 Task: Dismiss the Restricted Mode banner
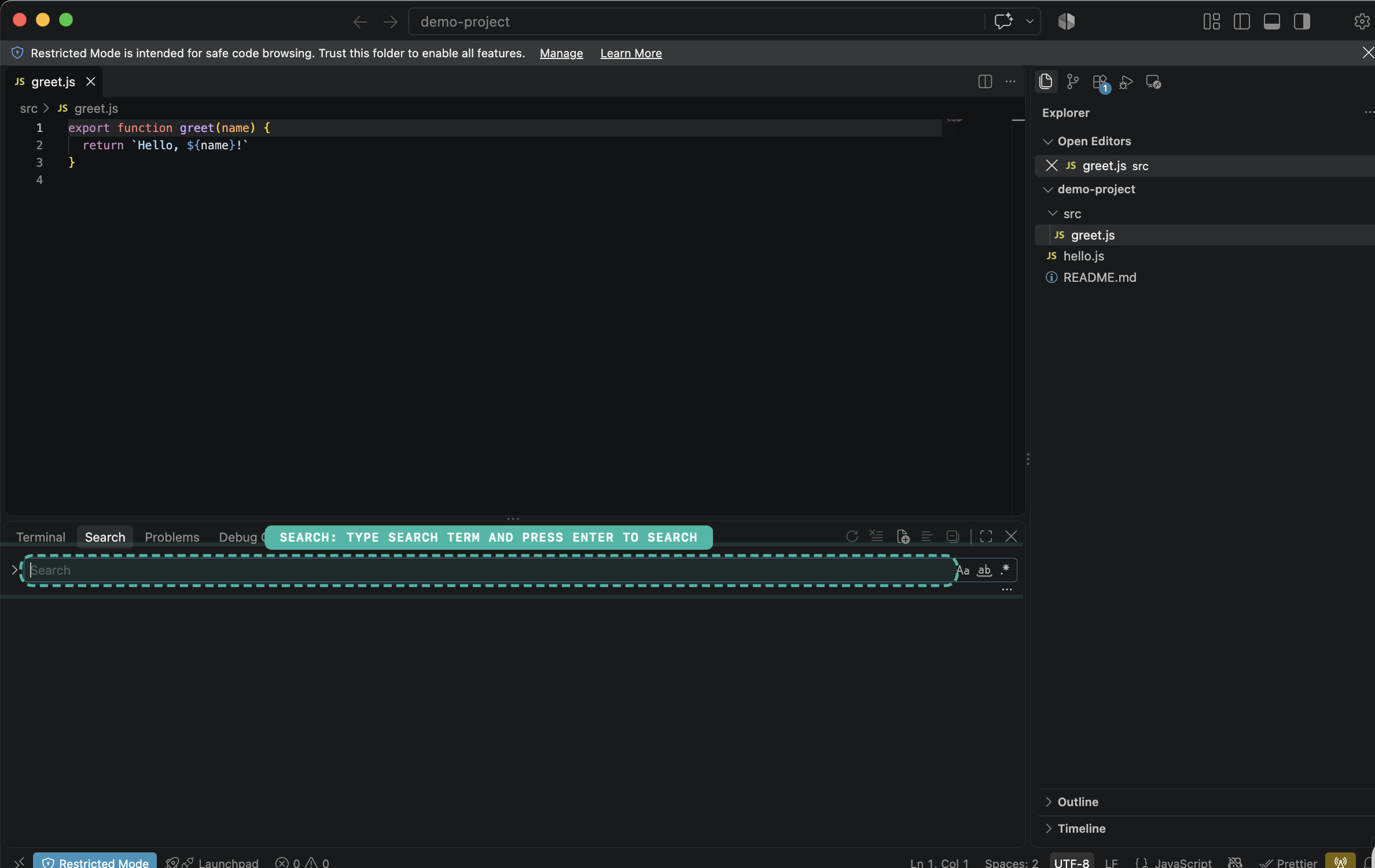(1367, 53)
